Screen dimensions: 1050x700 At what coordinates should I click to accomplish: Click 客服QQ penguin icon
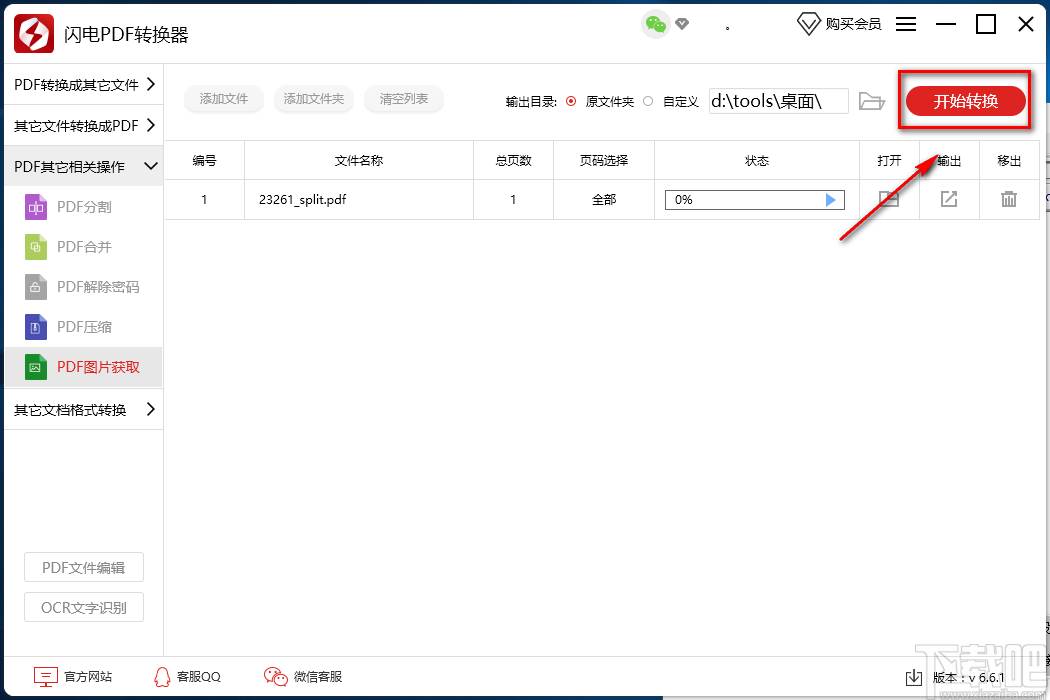tap(162, 677)
